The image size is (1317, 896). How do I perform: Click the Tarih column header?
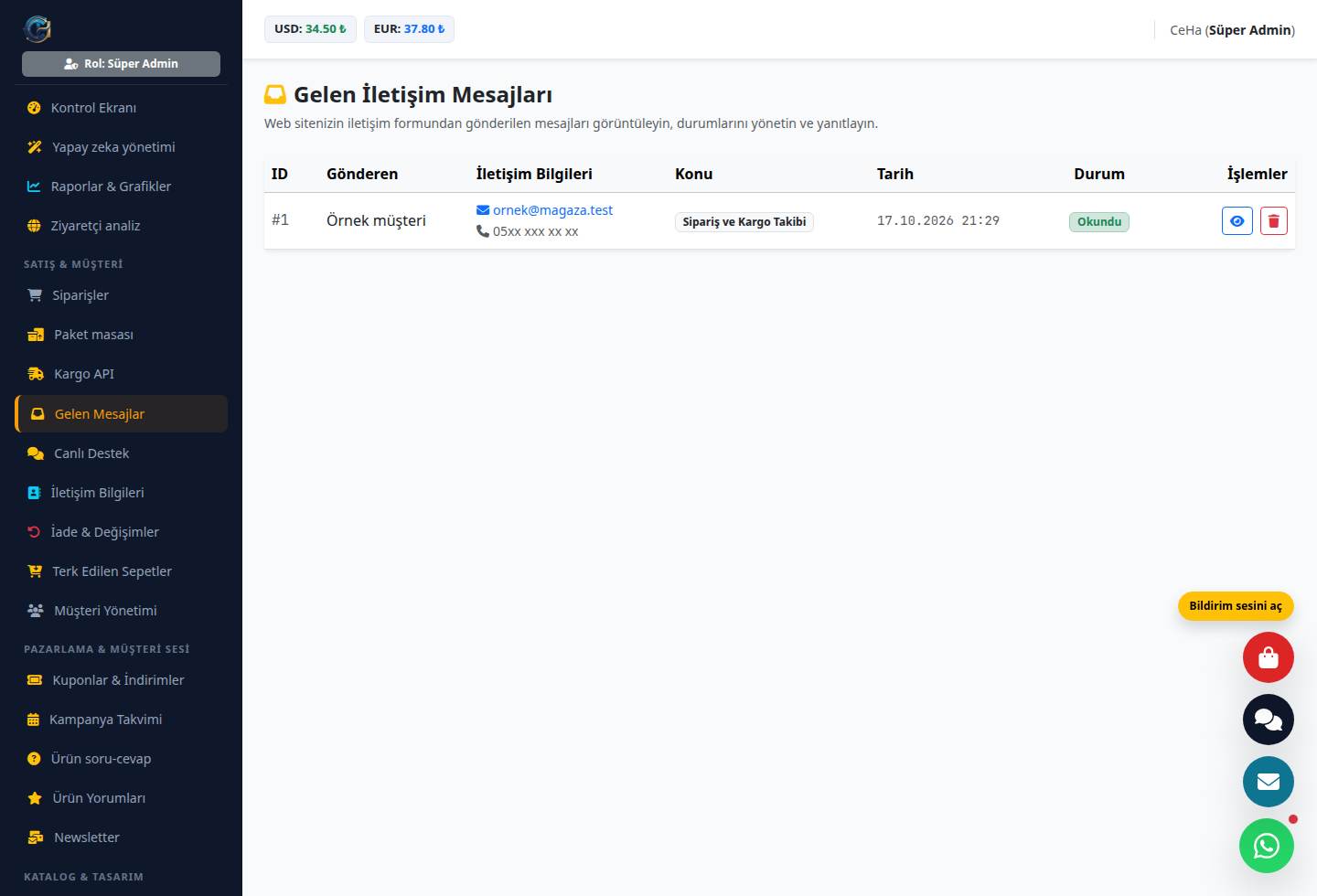(x=895, y=174)
